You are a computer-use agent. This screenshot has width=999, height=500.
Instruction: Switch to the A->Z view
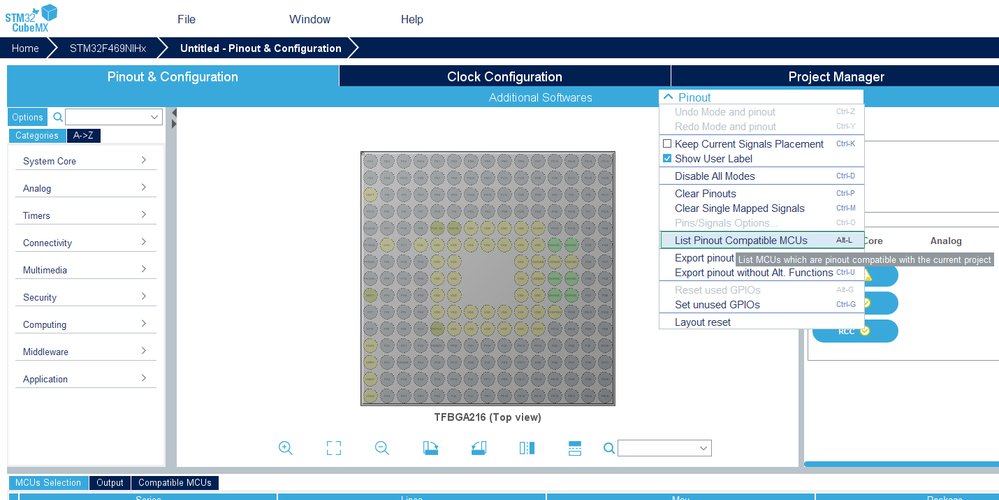click(83, 136)
